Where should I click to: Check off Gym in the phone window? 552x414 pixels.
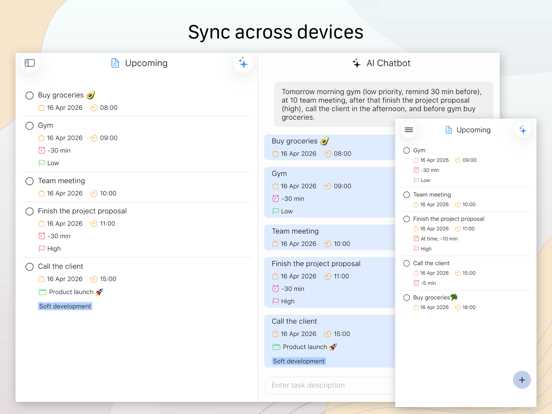(x=407, y=150)
